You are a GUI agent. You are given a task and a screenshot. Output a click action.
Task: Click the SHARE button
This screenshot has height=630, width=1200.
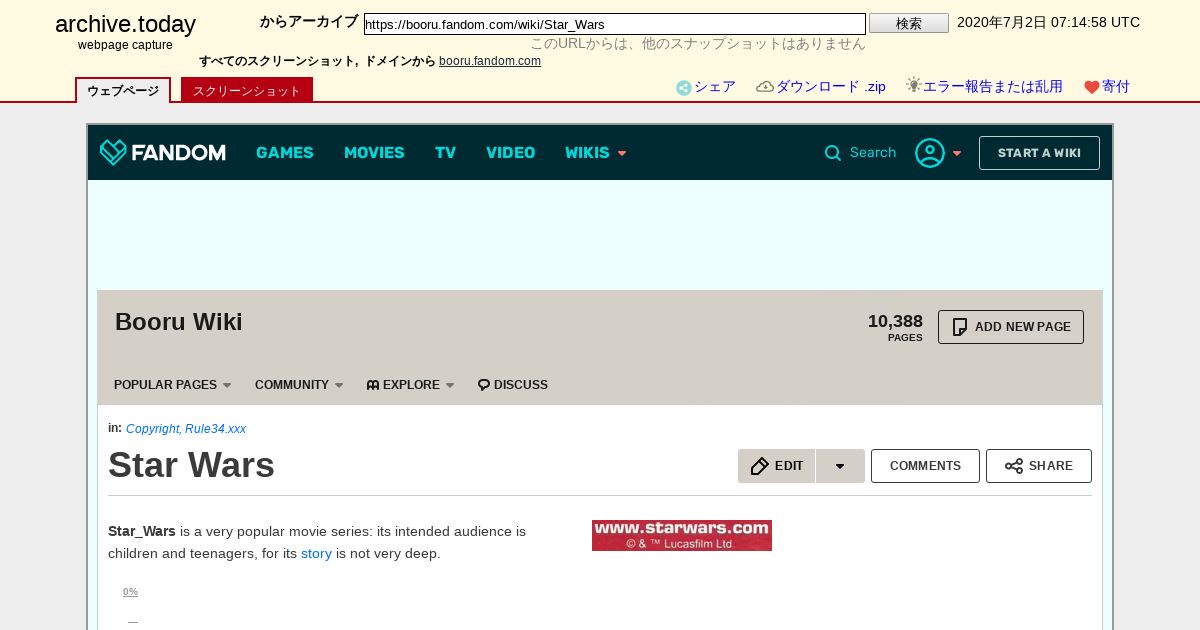click(1039, 466)
